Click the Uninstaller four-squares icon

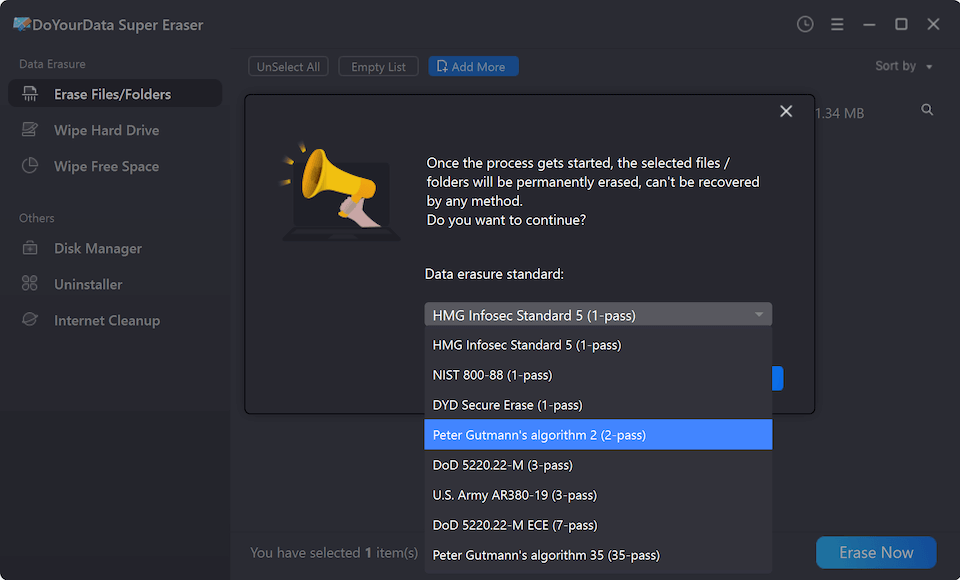29,283
